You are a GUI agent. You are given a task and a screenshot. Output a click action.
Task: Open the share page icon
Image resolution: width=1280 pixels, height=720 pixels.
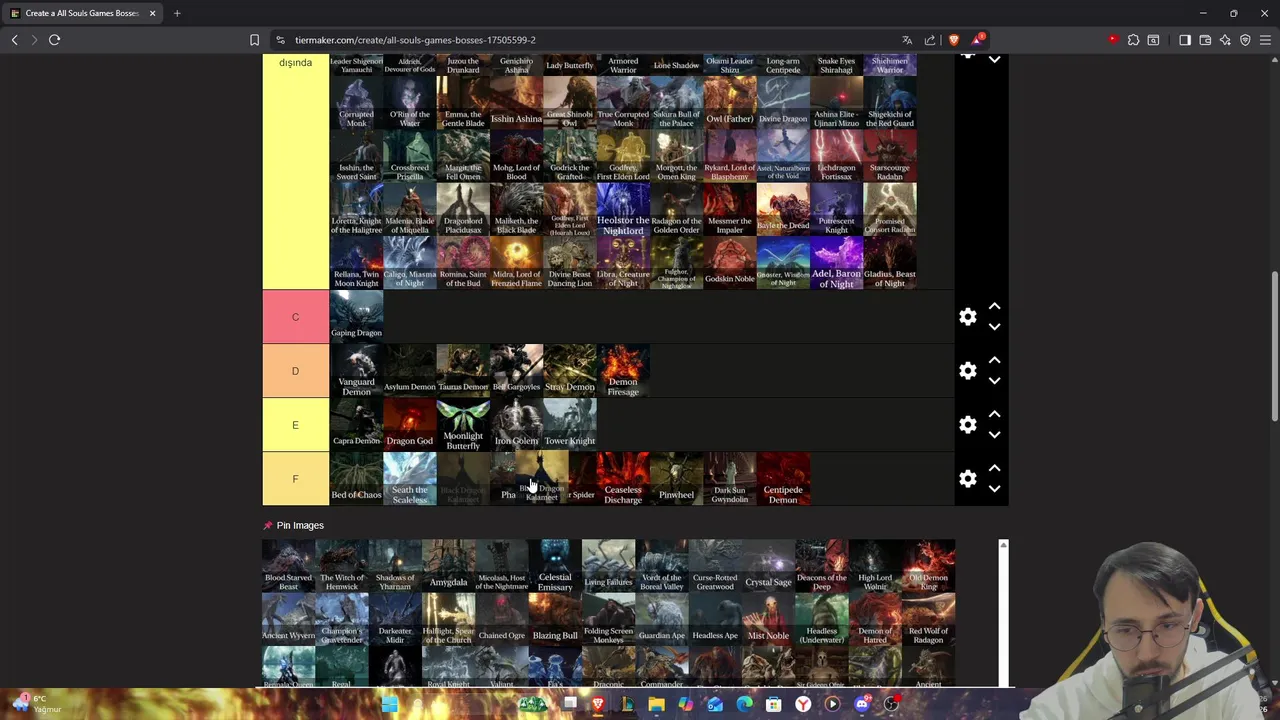tap(930, 40)
